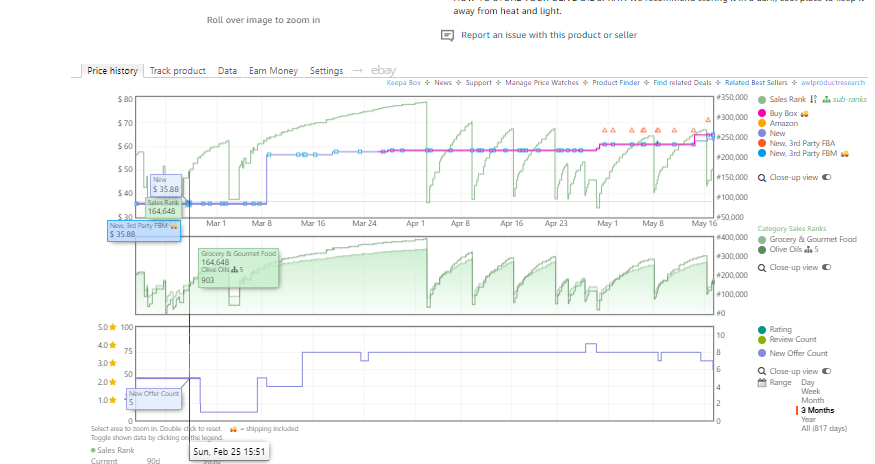The image size is (875, 464).
Task: Open the awlproductresearch link
Action: (x=833, y=83)
